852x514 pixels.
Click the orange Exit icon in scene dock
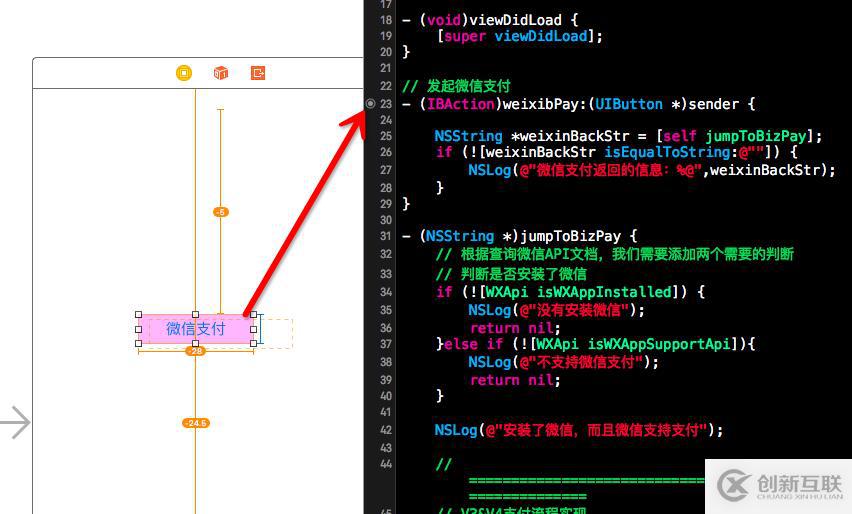pos(258,73)
